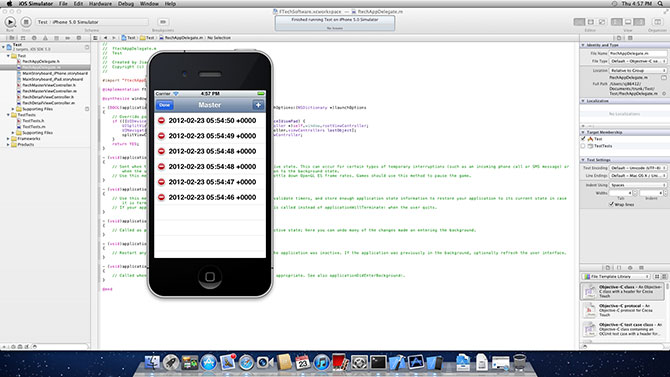
Task: Collapse the TestTests group
Action: 8,115
